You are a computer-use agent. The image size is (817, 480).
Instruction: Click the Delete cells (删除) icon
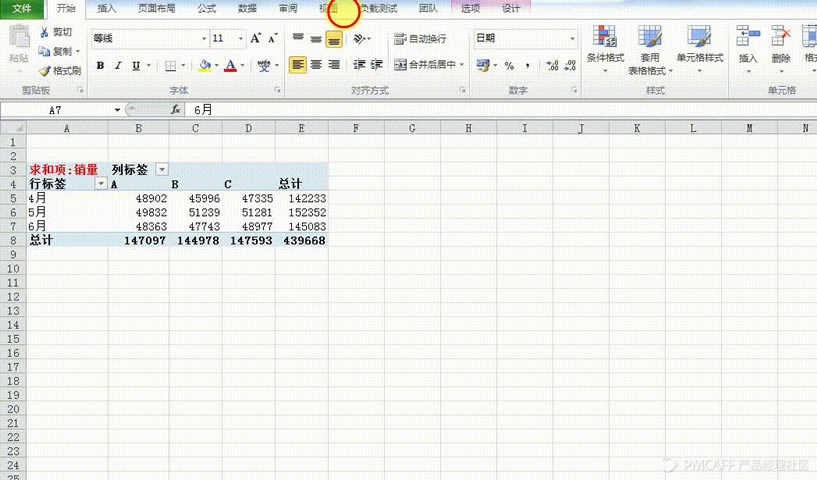(x=781, y=36)
